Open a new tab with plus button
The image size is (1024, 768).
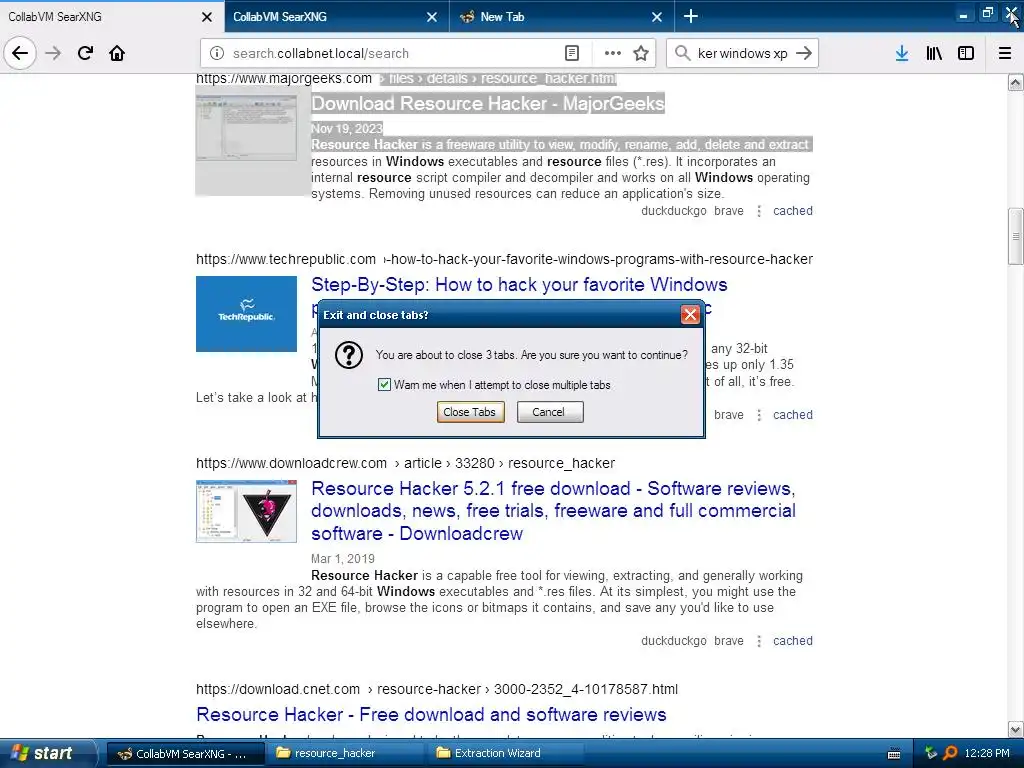click(x=691, y=16)
